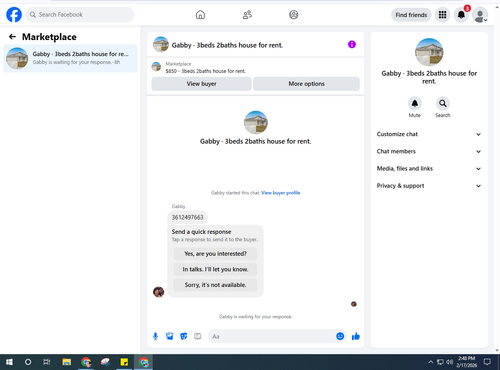Open the Notifications bell

(x=461, y=15)
